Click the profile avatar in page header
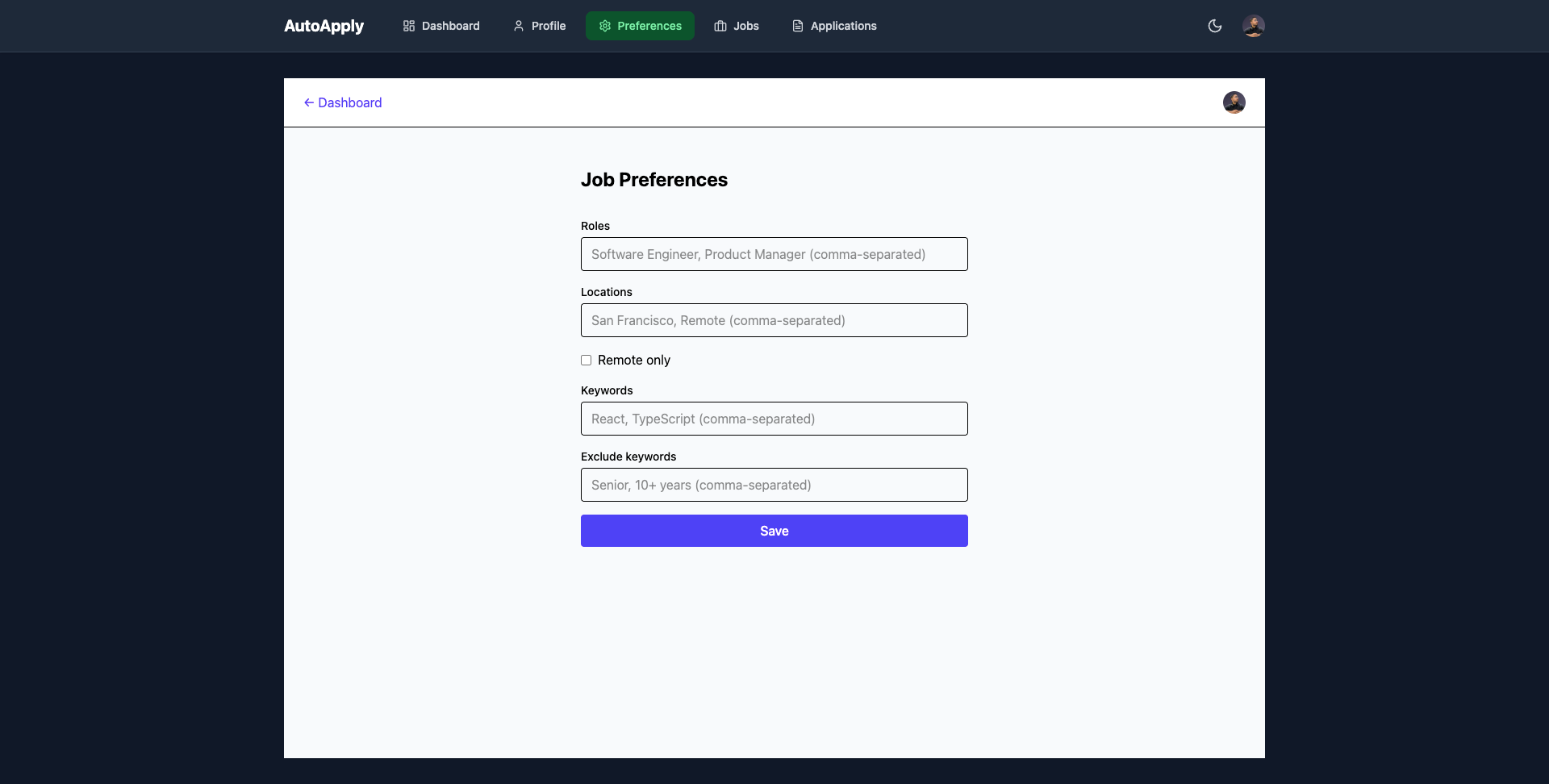 coord(1234,102)
